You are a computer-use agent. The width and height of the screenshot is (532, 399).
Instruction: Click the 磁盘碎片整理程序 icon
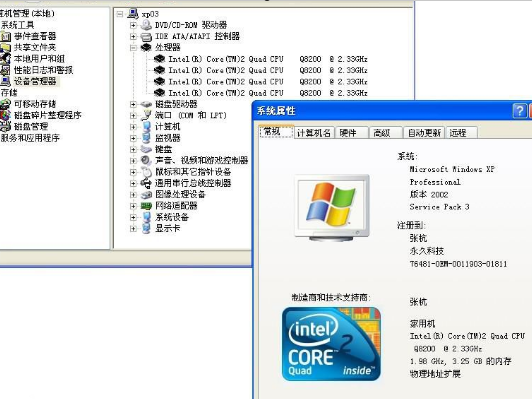(5, 115)
